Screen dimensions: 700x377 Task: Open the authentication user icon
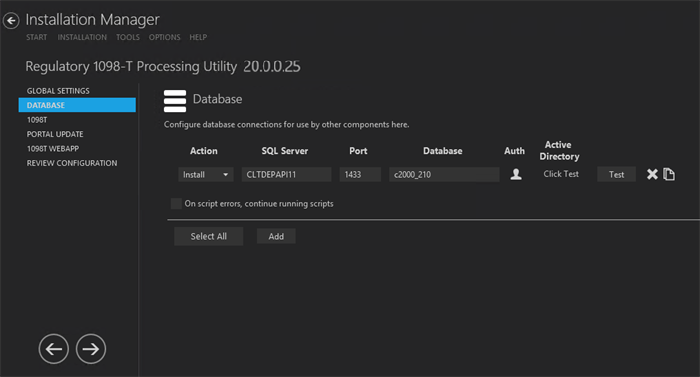pyautogui.click(x=516, y=174)
